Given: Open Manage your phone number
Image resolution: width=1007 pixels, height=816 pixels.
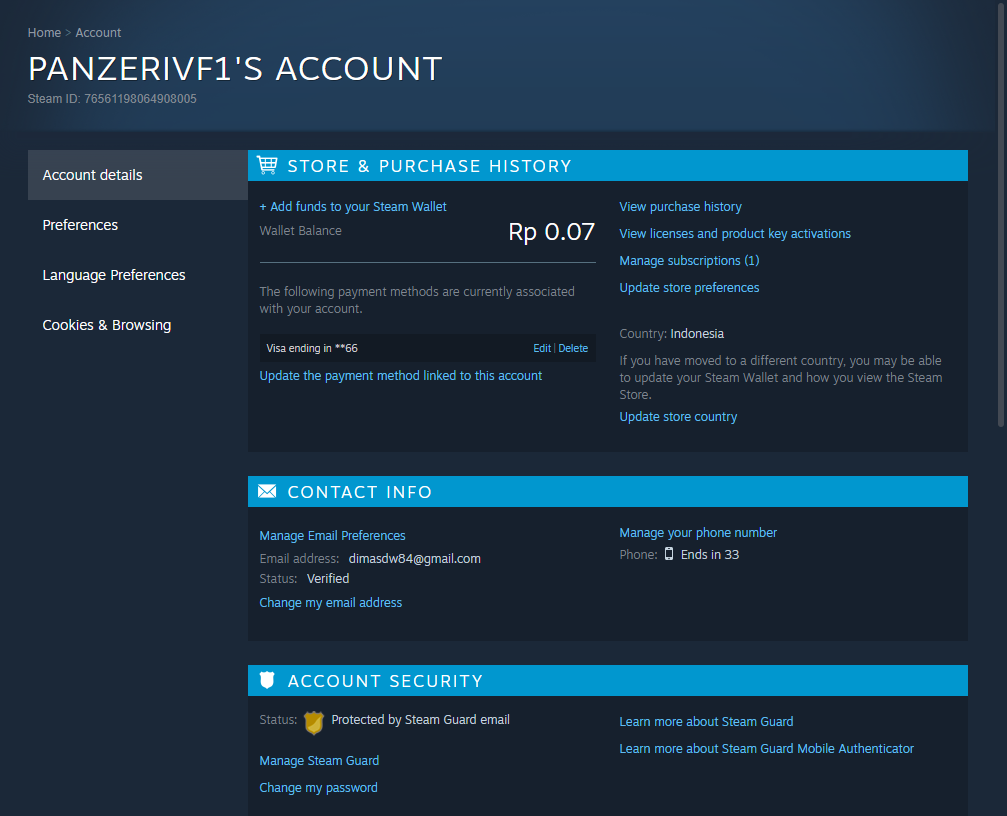Looking at the screenshot, I should 698,532.
